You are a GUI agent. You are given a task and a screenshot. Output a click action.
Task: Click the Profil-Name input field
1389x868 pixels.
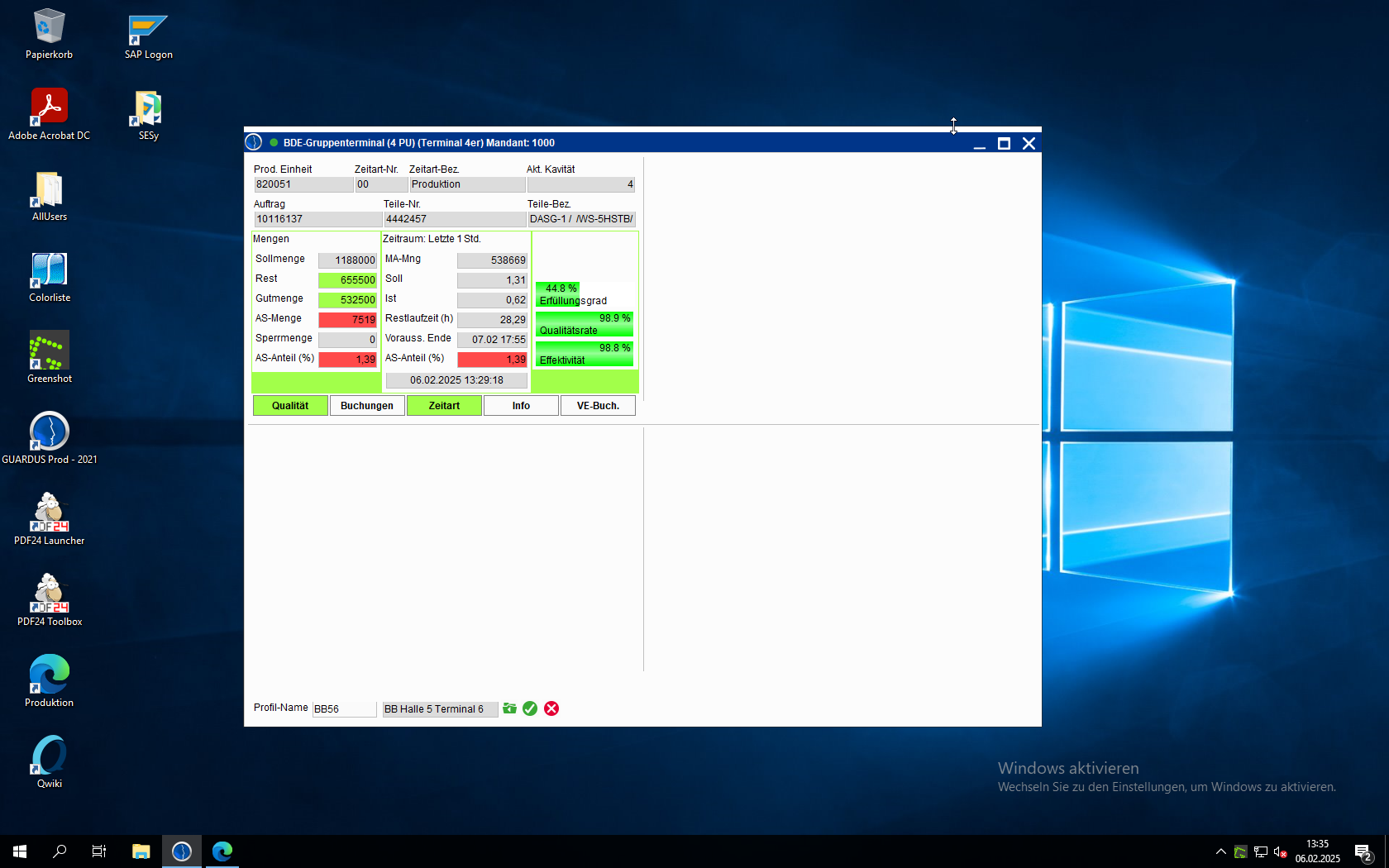[x=344, y=709]
